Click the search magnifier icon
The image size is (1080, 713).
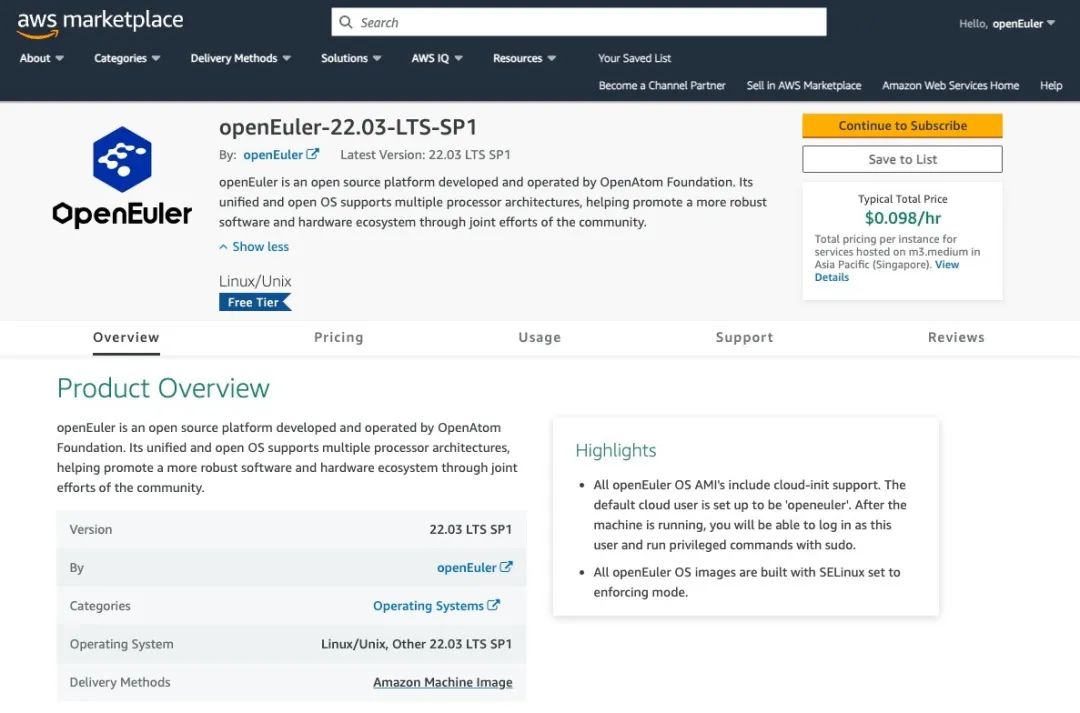346,22
